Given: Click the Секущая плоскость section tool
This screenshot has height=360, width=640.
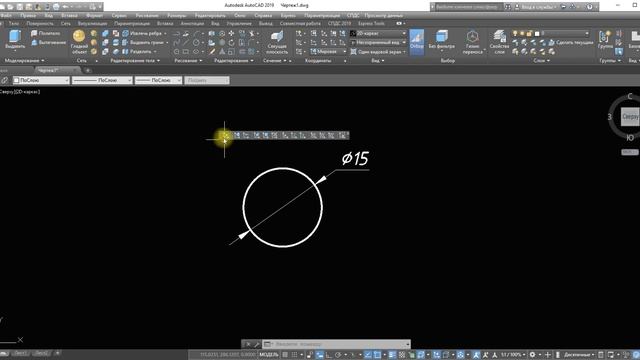Looking at the screenshot, I should tap(277, 42).
